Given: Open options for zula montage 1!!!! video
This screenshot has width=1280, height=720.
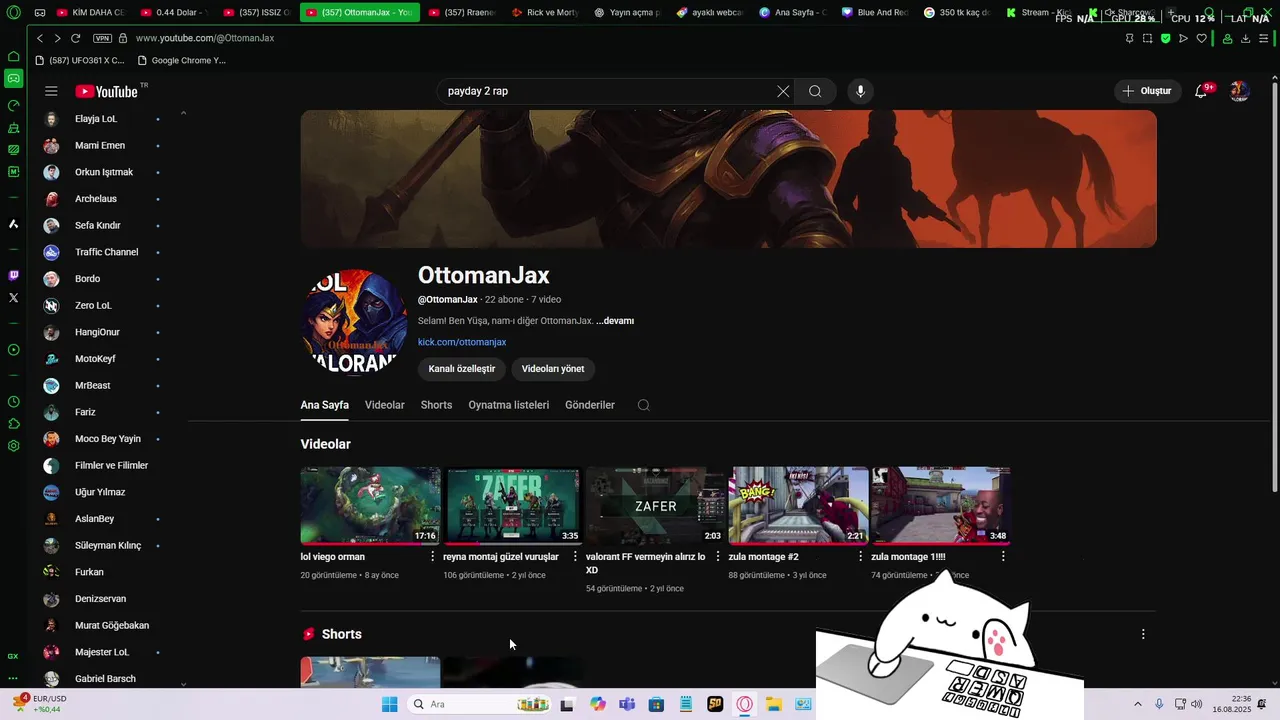Looking at the screenshot, I should [x=1003, y=556].
